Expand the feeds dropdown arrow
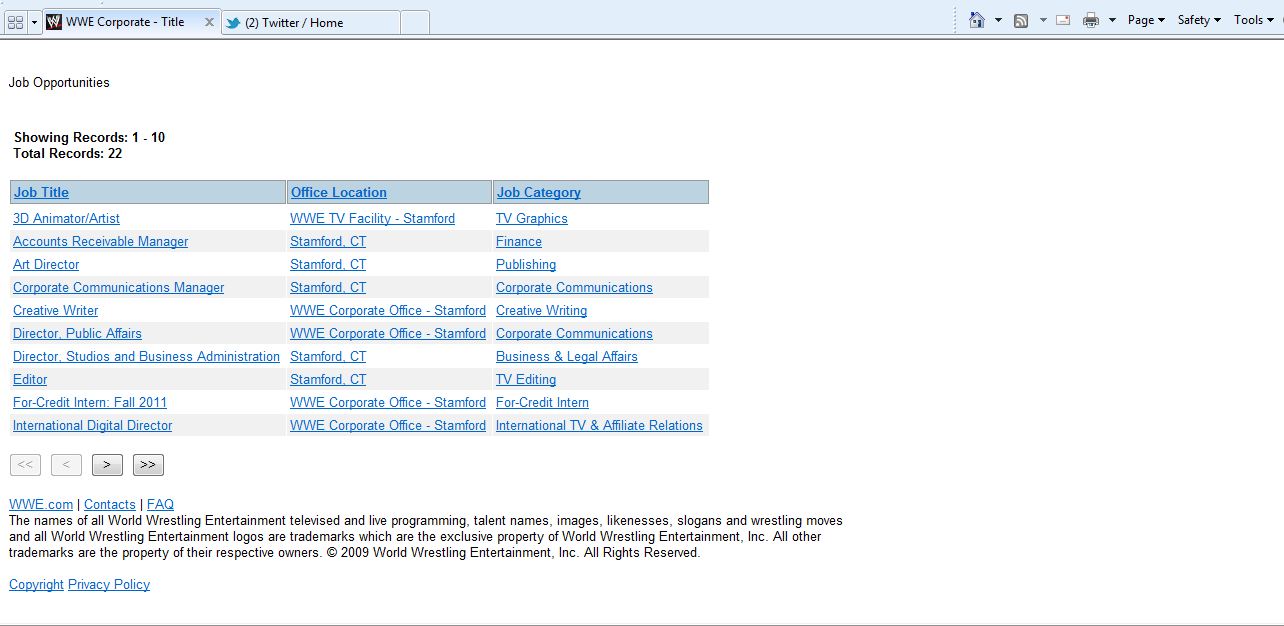The height and width of the screenshot is (626, 1284). (x=1043, y=20)
